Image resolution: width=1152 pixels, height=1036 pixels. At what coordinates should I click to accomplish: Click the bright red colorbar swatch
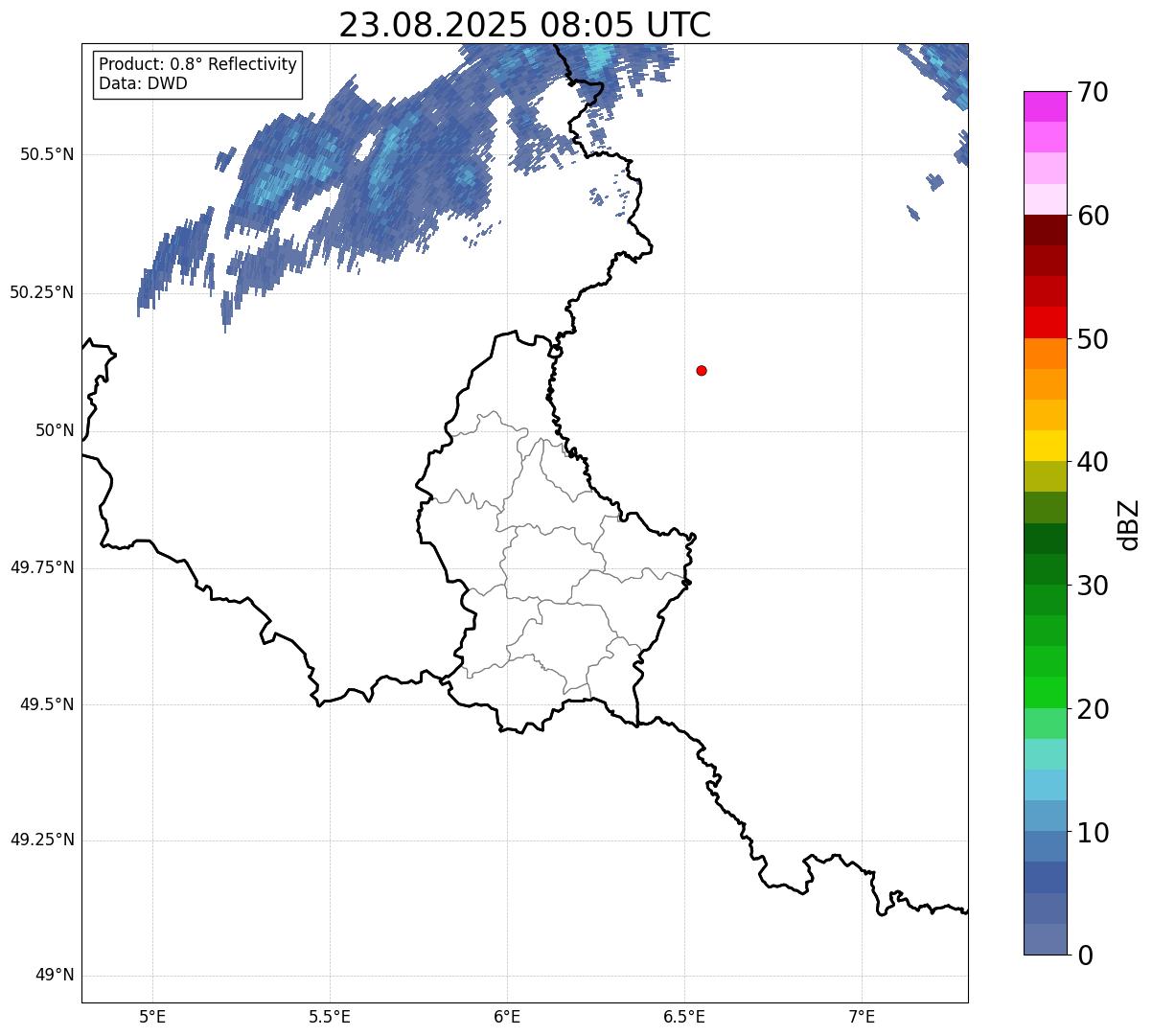click(1045, 322)
